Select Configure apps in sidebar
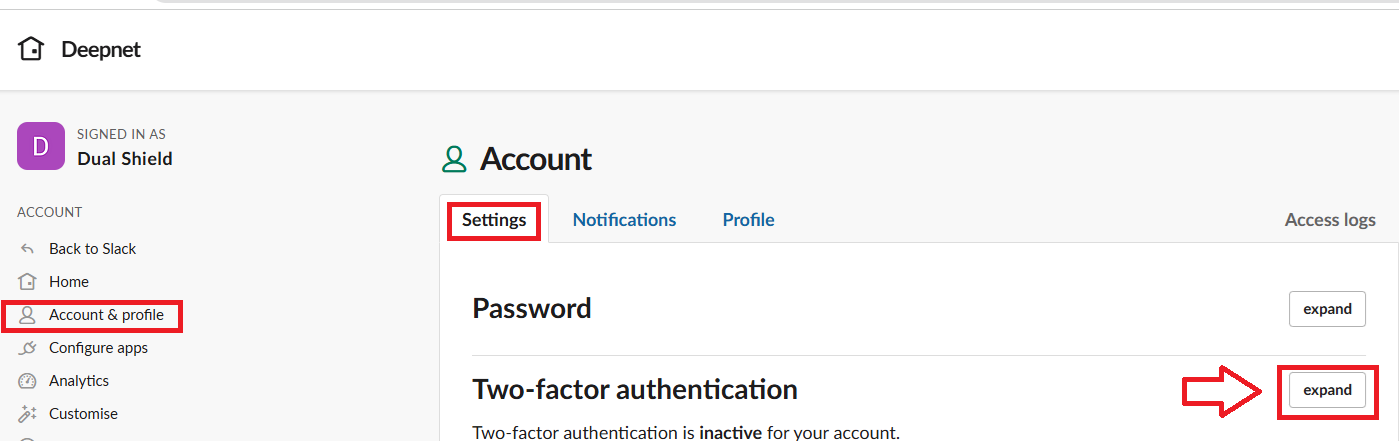Image resolution: width=1399 pixels, height=441 pixels. (98, 348)
